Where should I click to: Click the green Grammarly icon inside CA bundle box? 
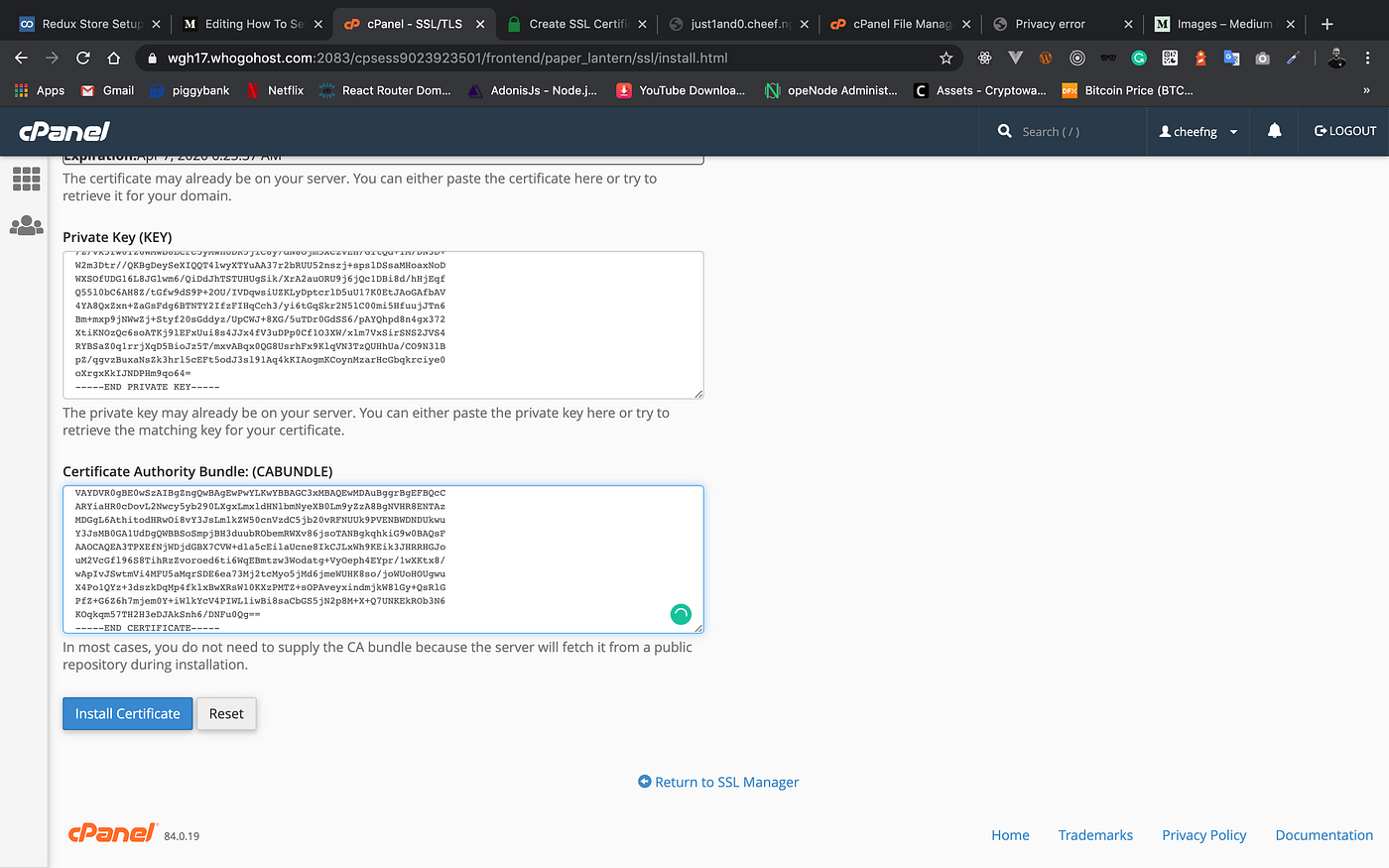tap(681, 614)
